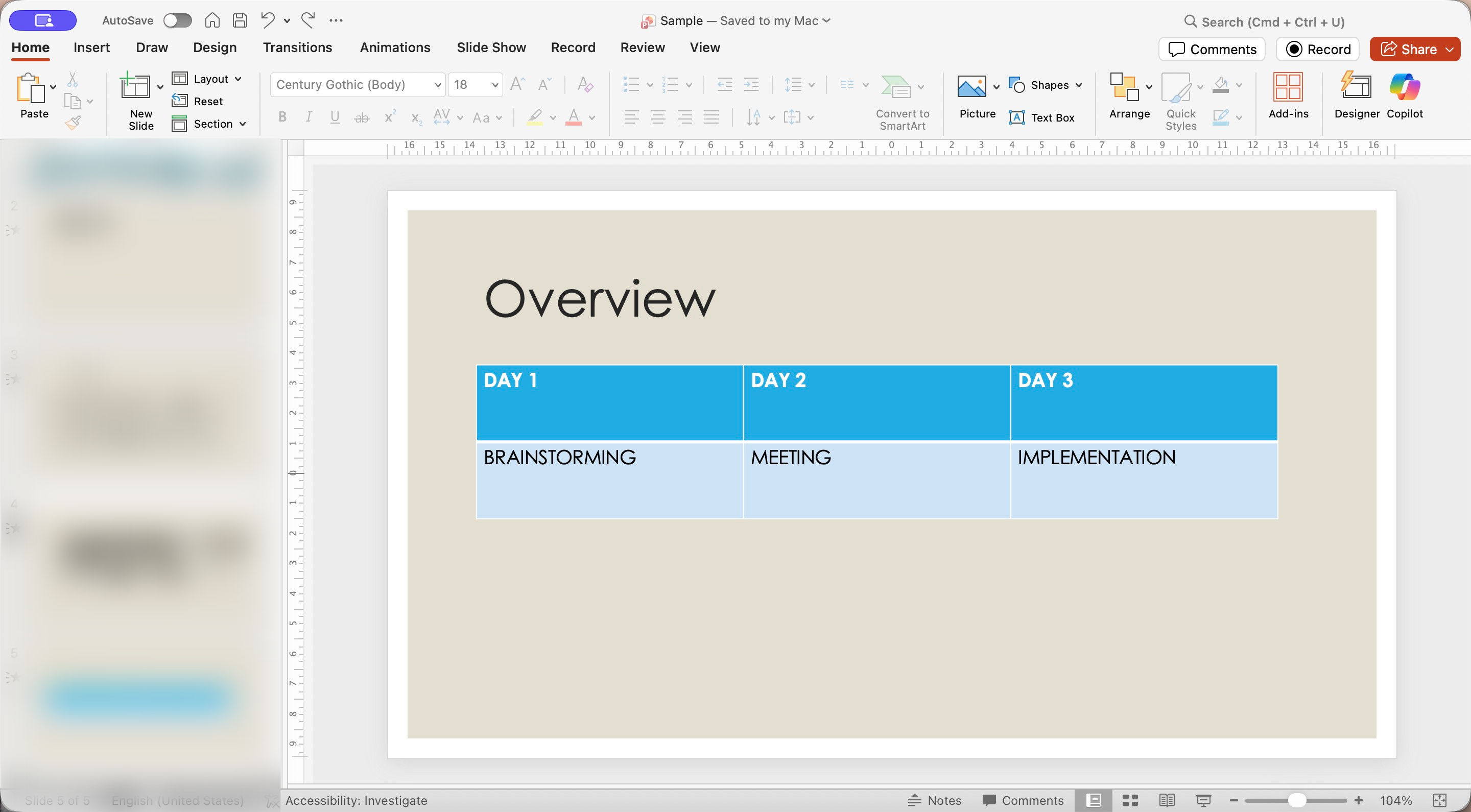Toggle the AutoSave switch
Screen dimensions: 1471x812
[x=177, y=20]
